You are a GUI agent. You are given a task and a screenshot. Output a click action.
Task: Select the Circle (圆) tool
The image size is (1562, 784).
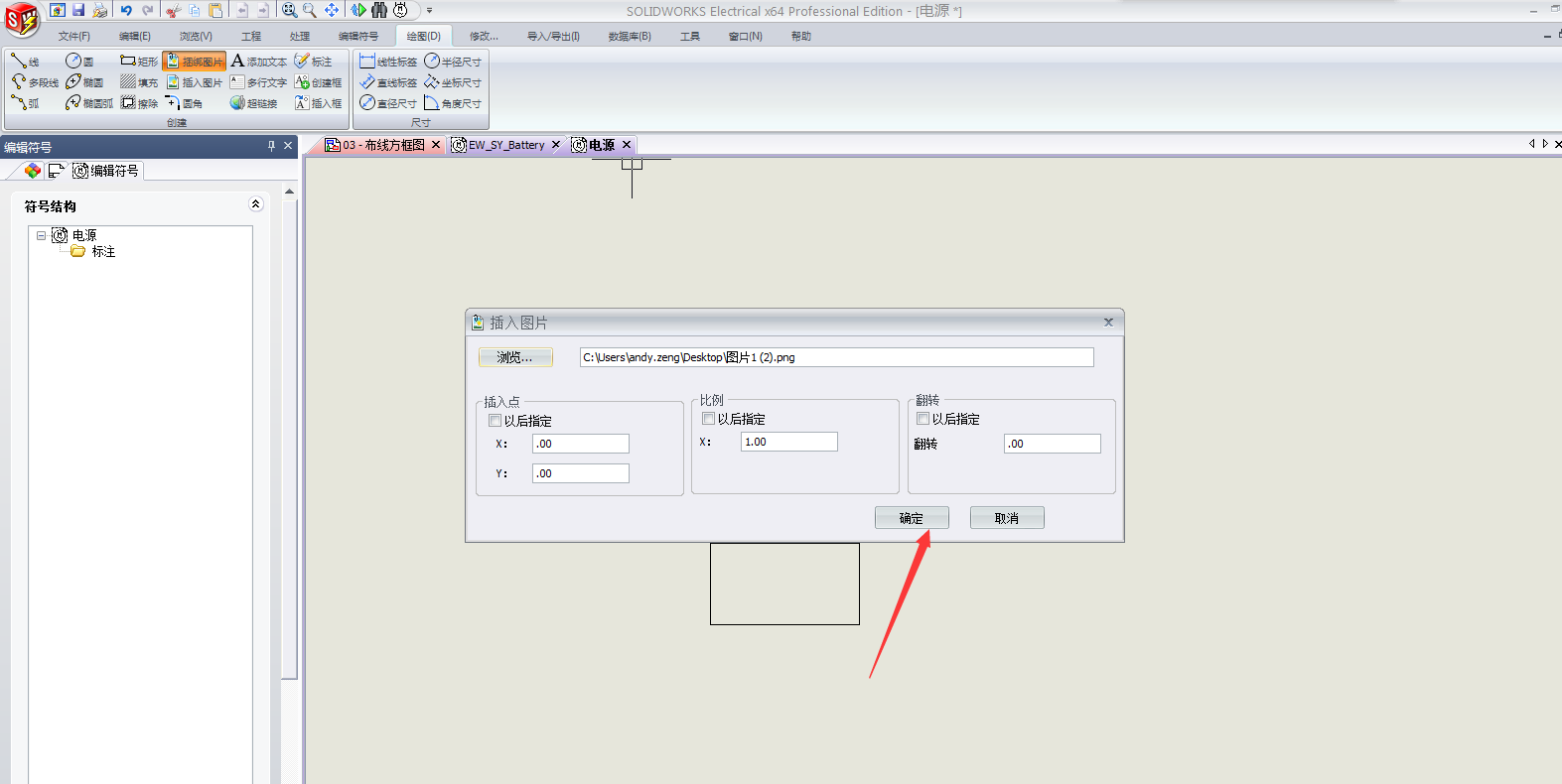[x=79, y=62]
